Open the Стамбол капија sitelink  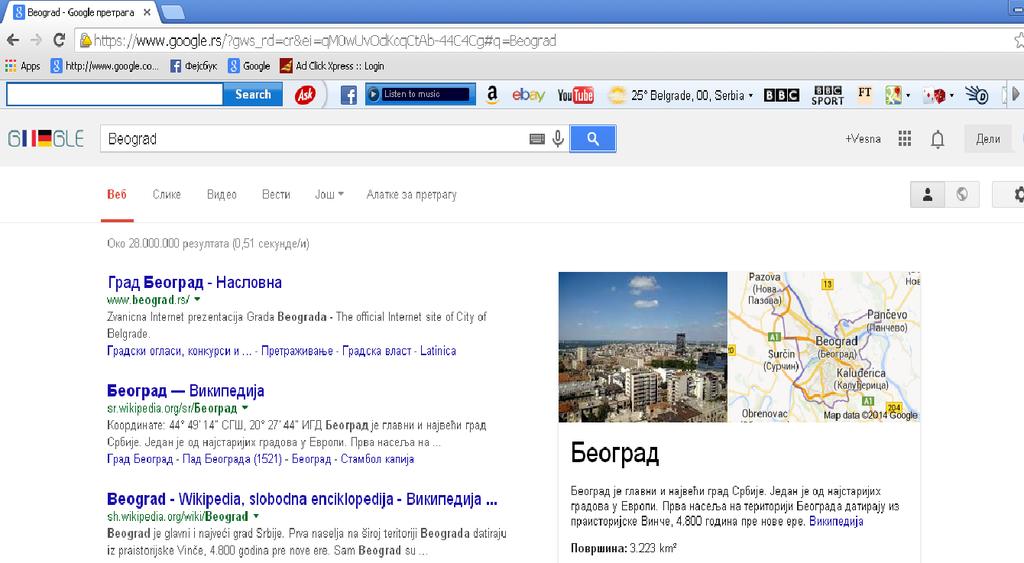coord(377,459)
